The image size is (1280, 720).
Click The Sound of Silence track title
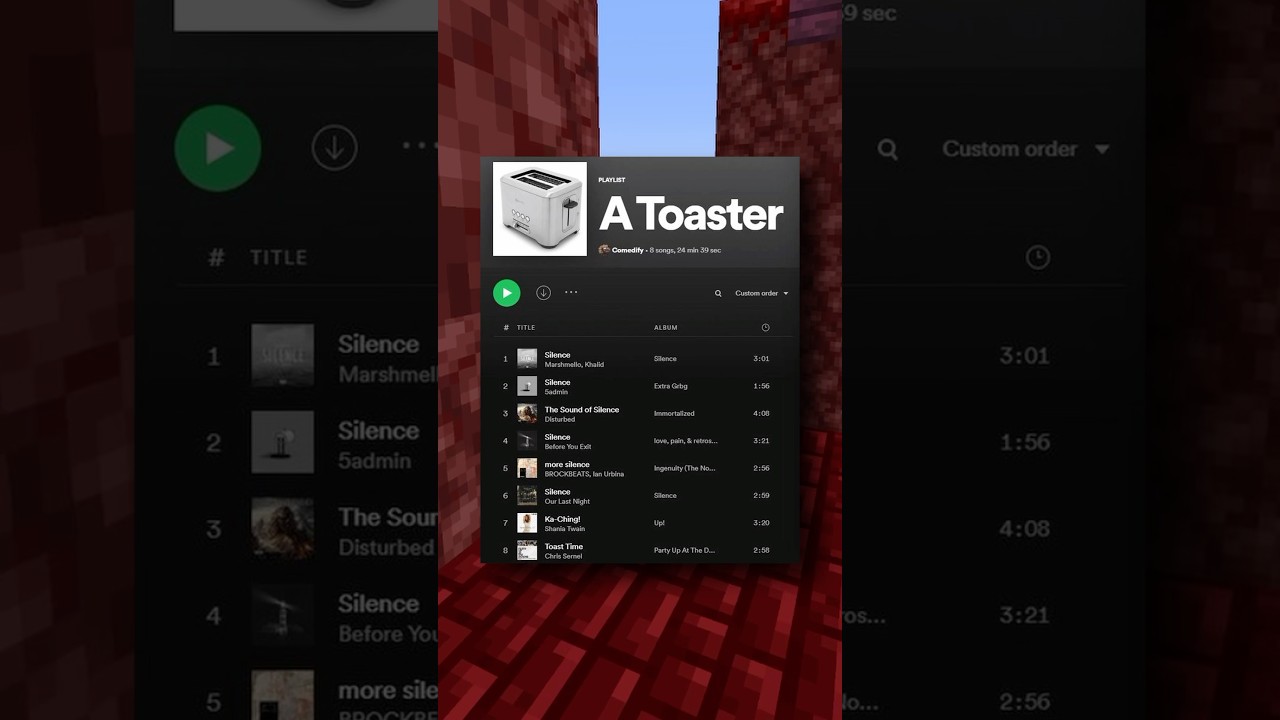582,410
